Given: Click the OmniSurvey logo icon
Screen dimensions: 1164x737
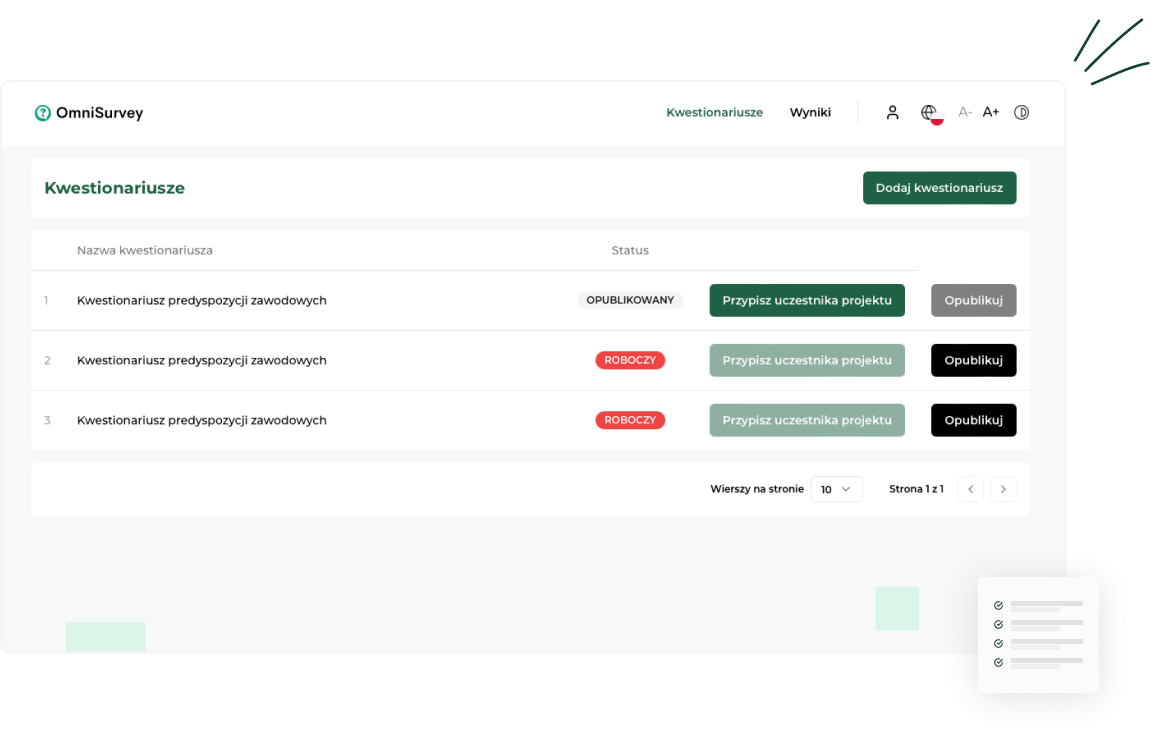Looking at the screenshot, I should pyautogui.click(x=42, y=113).
